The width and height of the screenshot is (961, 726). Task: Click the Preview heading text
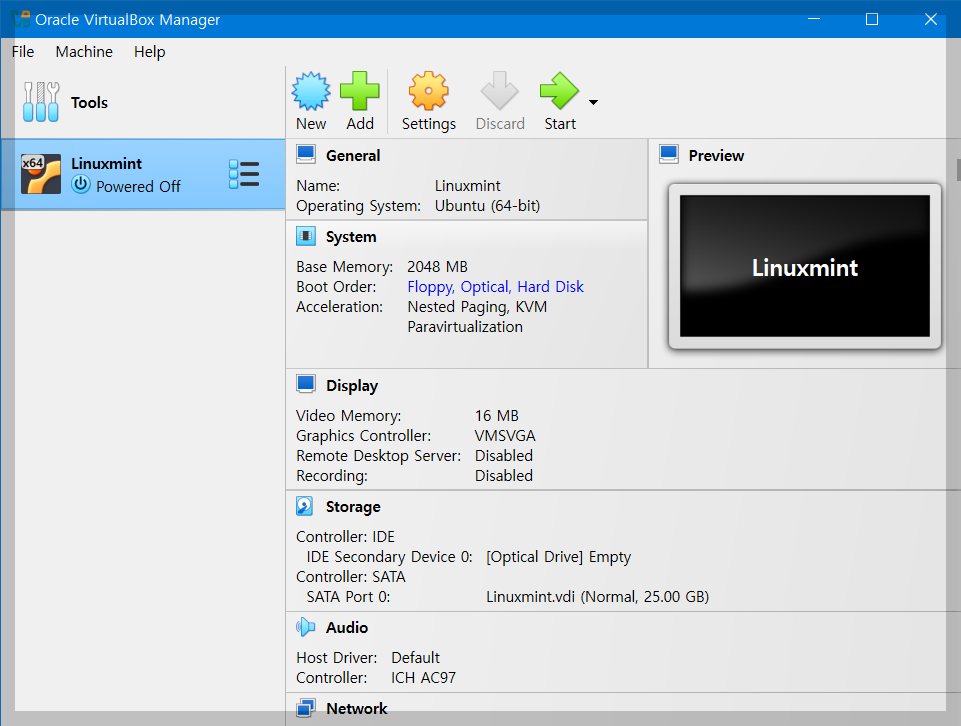pos(716,156)
